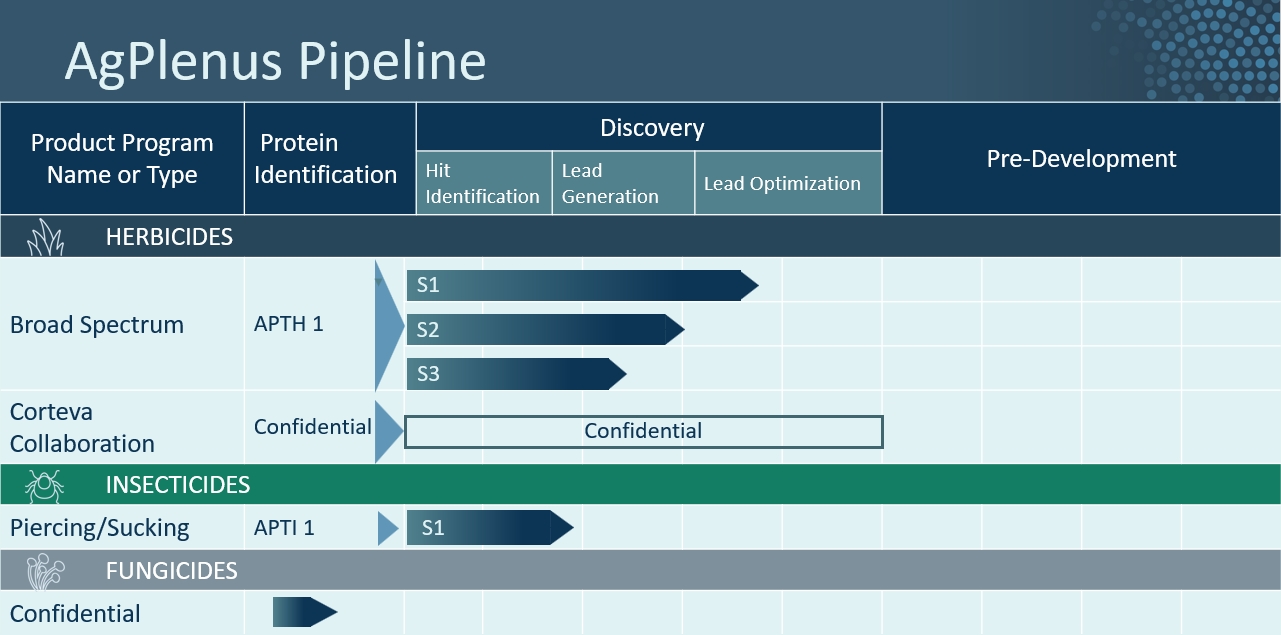Click the Broad Spectrum program label

coord(97,325)
